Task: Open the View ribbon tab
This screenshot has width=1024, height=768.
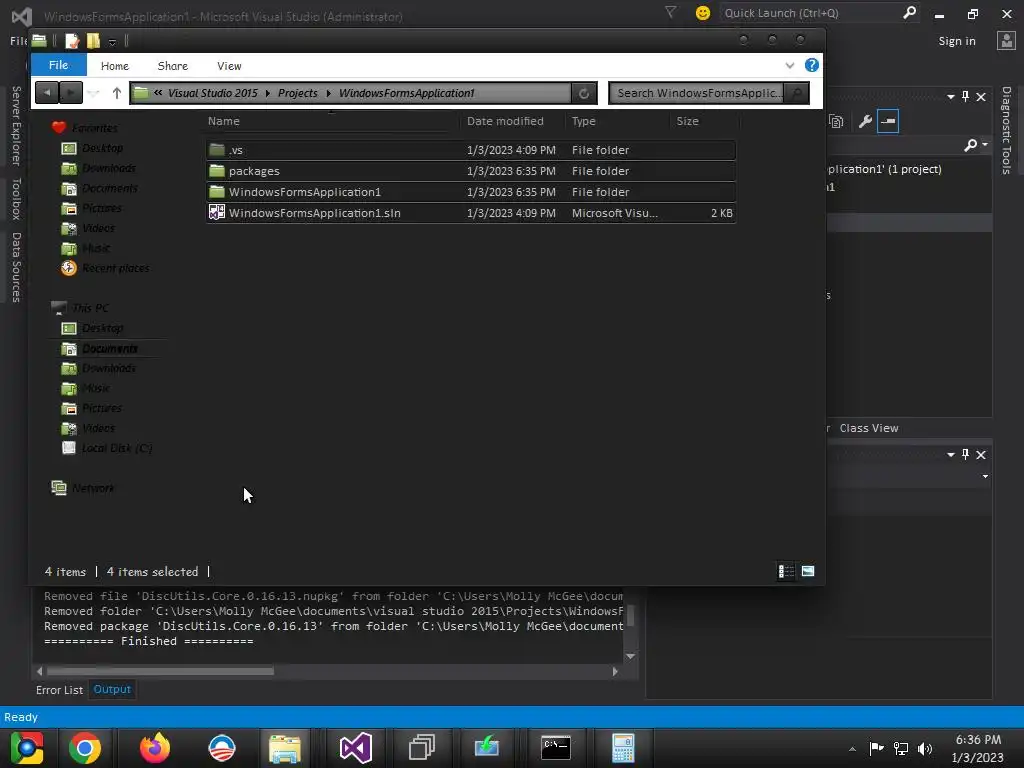Action: pyautogui.click(x=229, y=66)
